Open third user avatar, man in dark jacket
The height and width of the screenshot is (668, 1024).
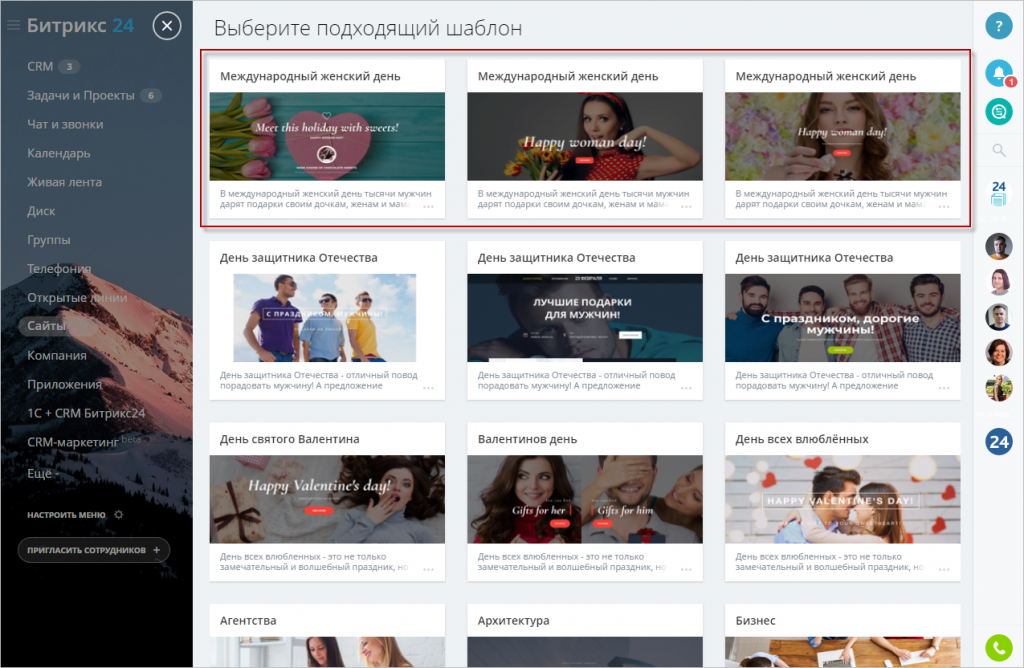click(999, 317)
